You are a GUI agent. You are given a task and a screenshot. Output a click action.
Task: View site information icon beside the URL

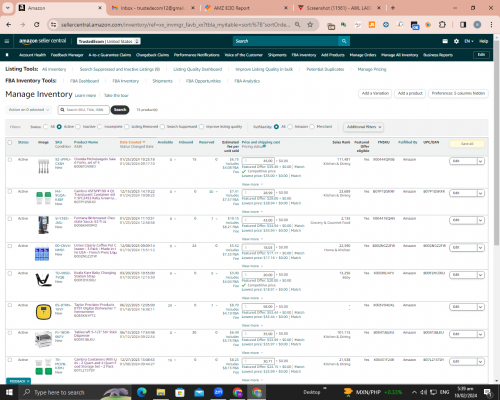pos(53,25)
